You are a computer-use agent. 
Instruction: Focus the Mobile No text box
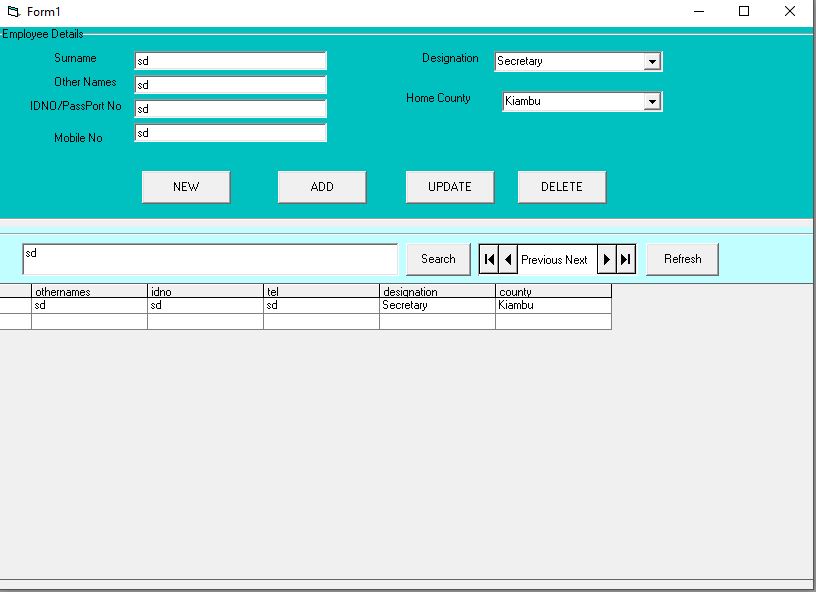tap(230, 132)
